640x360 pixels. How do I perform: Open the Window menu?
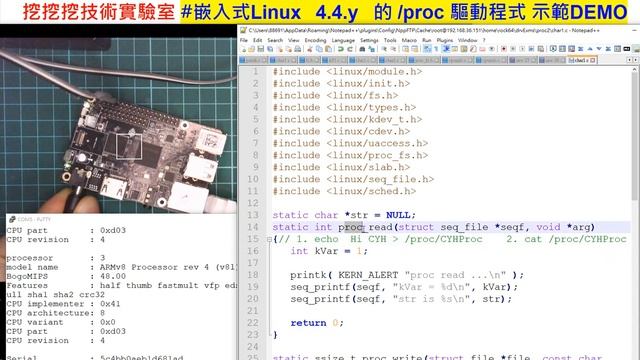[x=468, y=40]
